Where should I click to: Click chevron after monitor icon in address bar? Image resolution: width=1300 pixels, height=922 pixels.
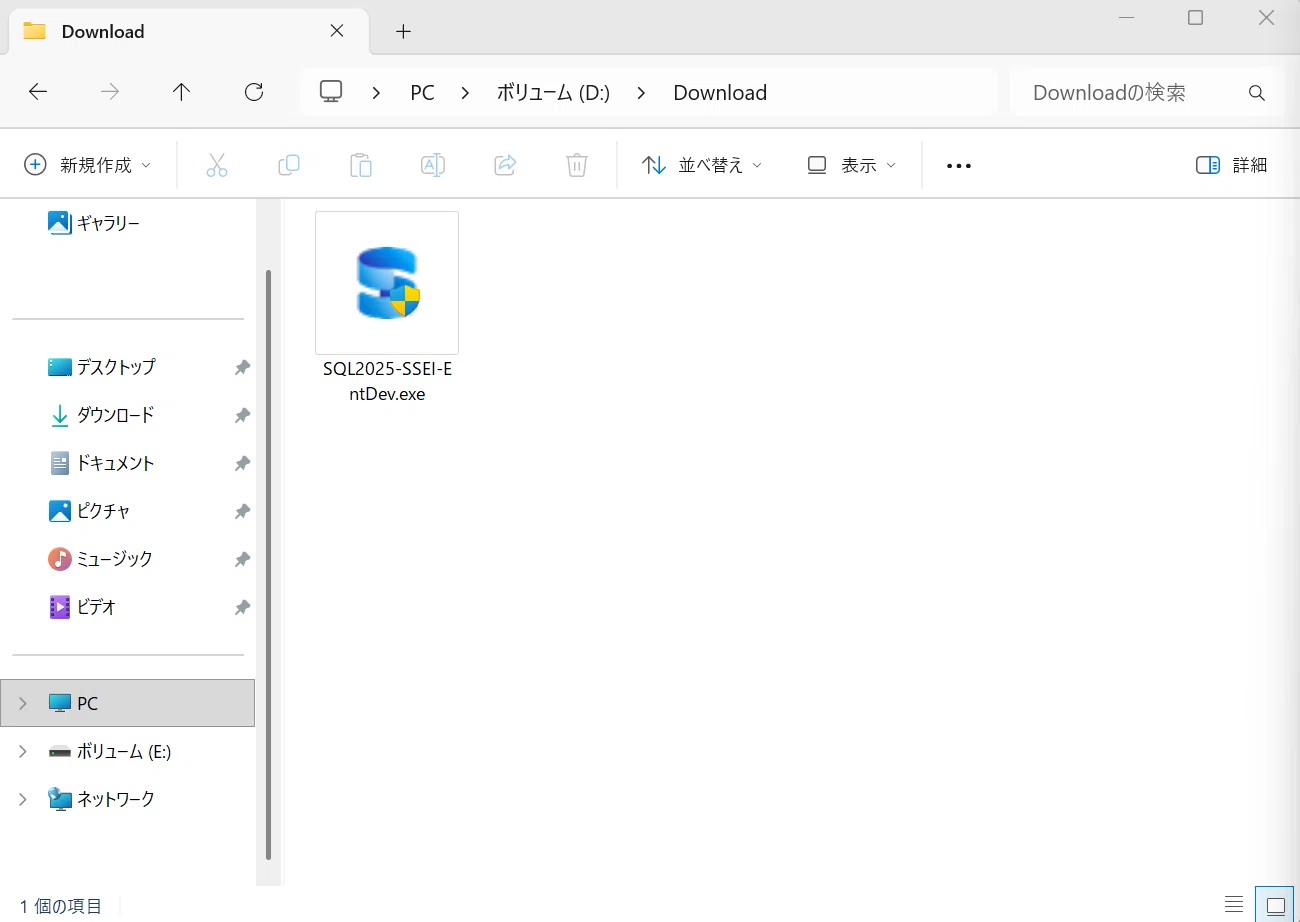click(377, 93)
